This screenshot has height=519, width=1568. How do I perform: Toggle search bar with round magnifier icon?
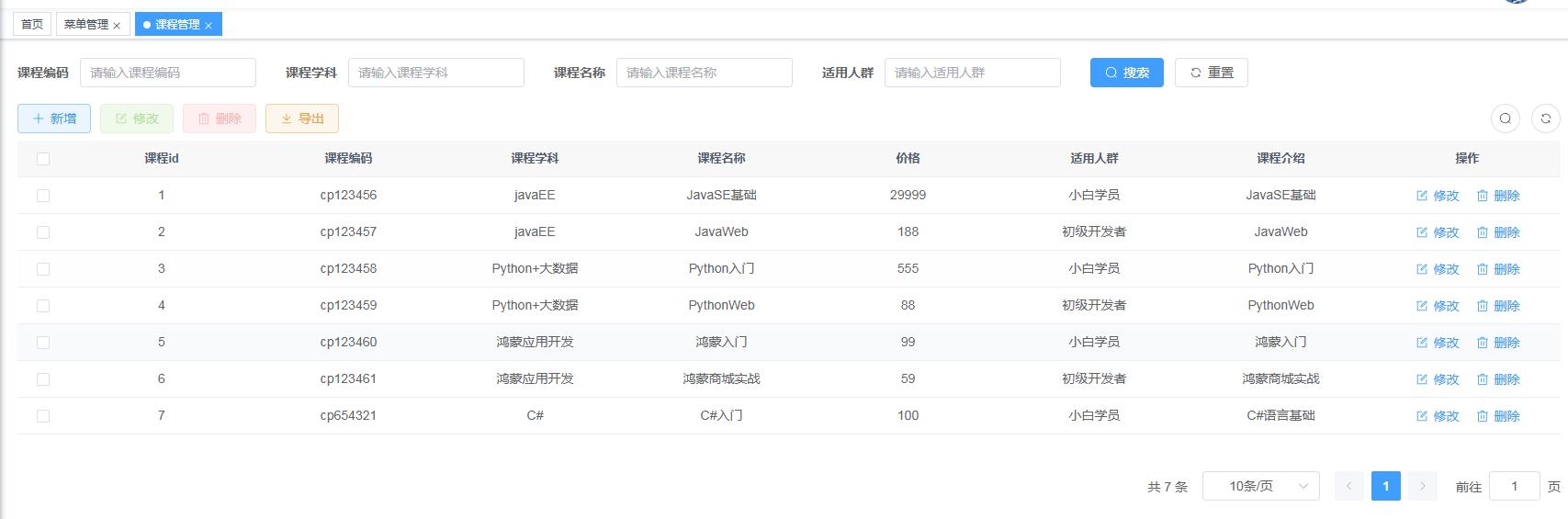[1506, 118]
